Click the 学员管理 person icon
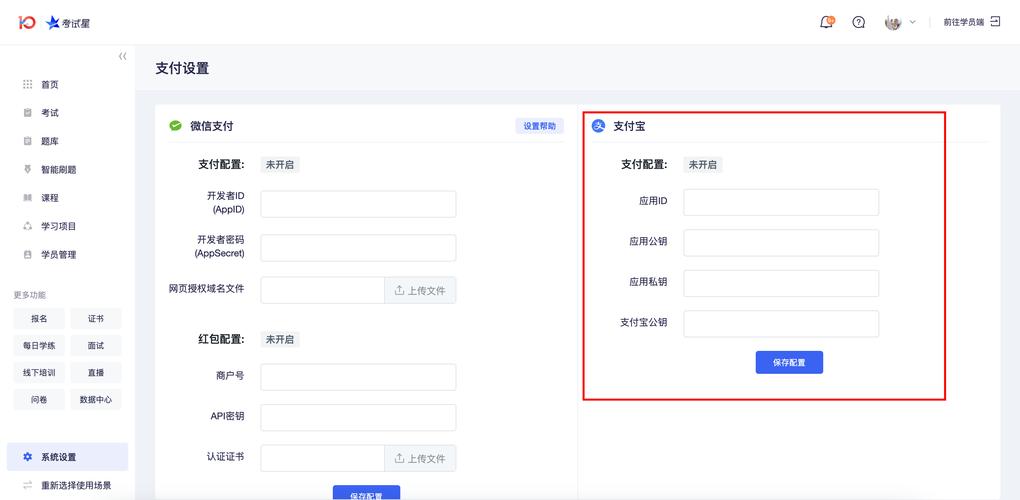1020x500 pixels. [27, 255]
